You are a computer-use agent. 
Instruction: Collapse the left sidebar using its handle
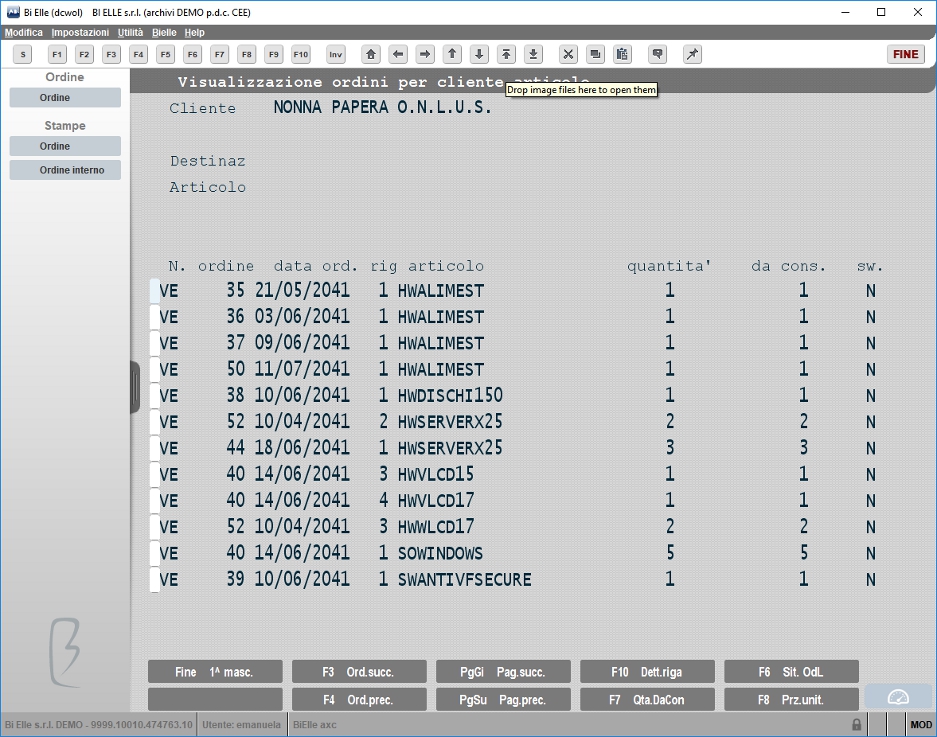tap(135, 387)
